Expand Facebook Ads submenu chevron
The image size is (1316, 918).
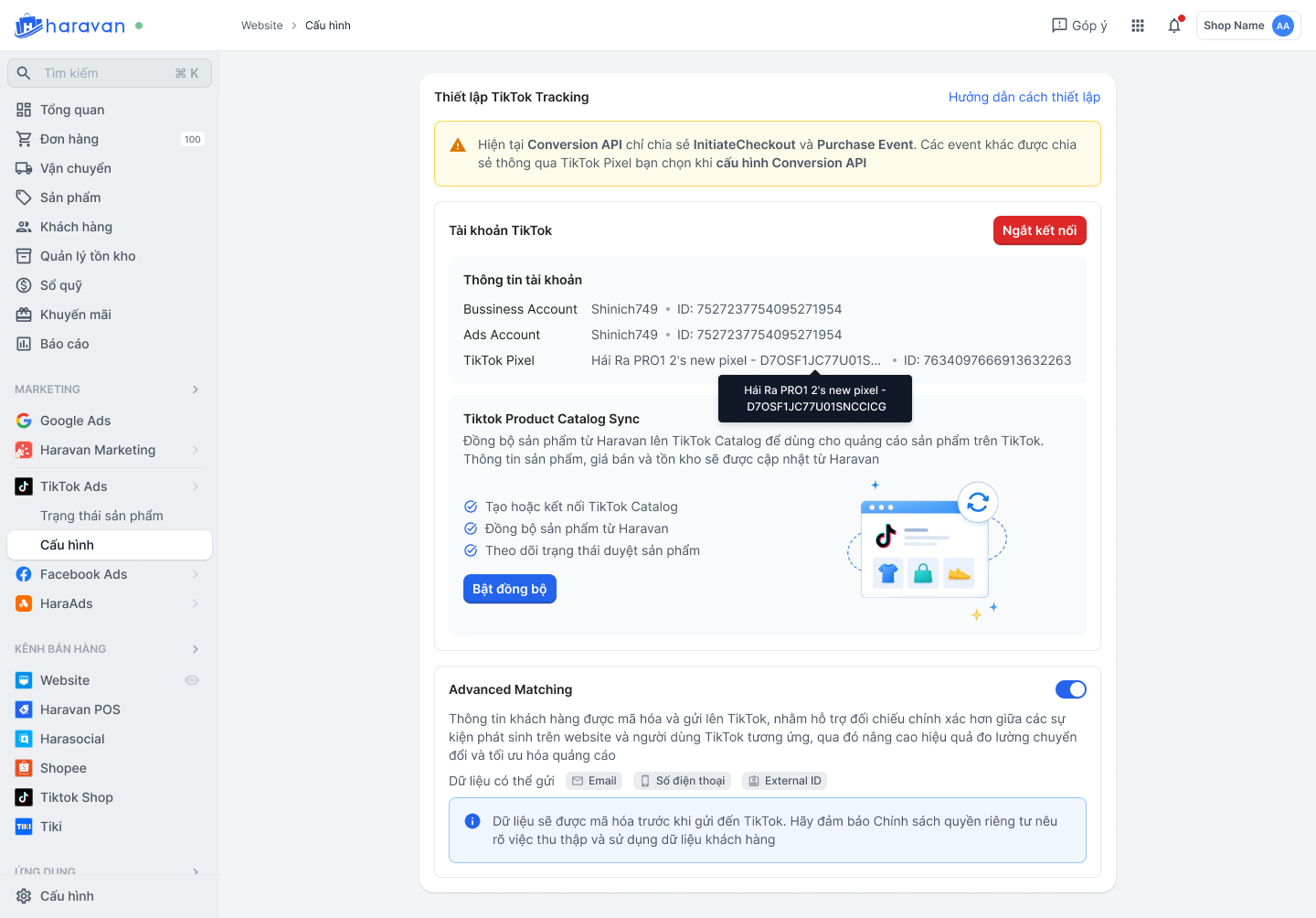[x=196, y=574]
